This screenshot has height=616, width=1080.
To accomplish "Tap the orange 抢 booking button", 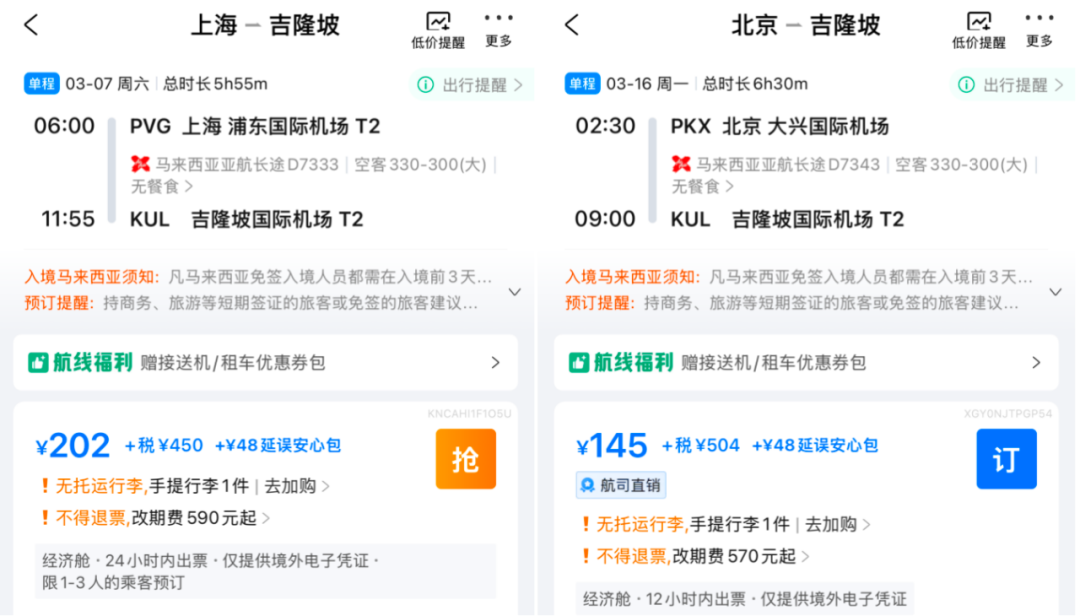I will click(465, 458).
